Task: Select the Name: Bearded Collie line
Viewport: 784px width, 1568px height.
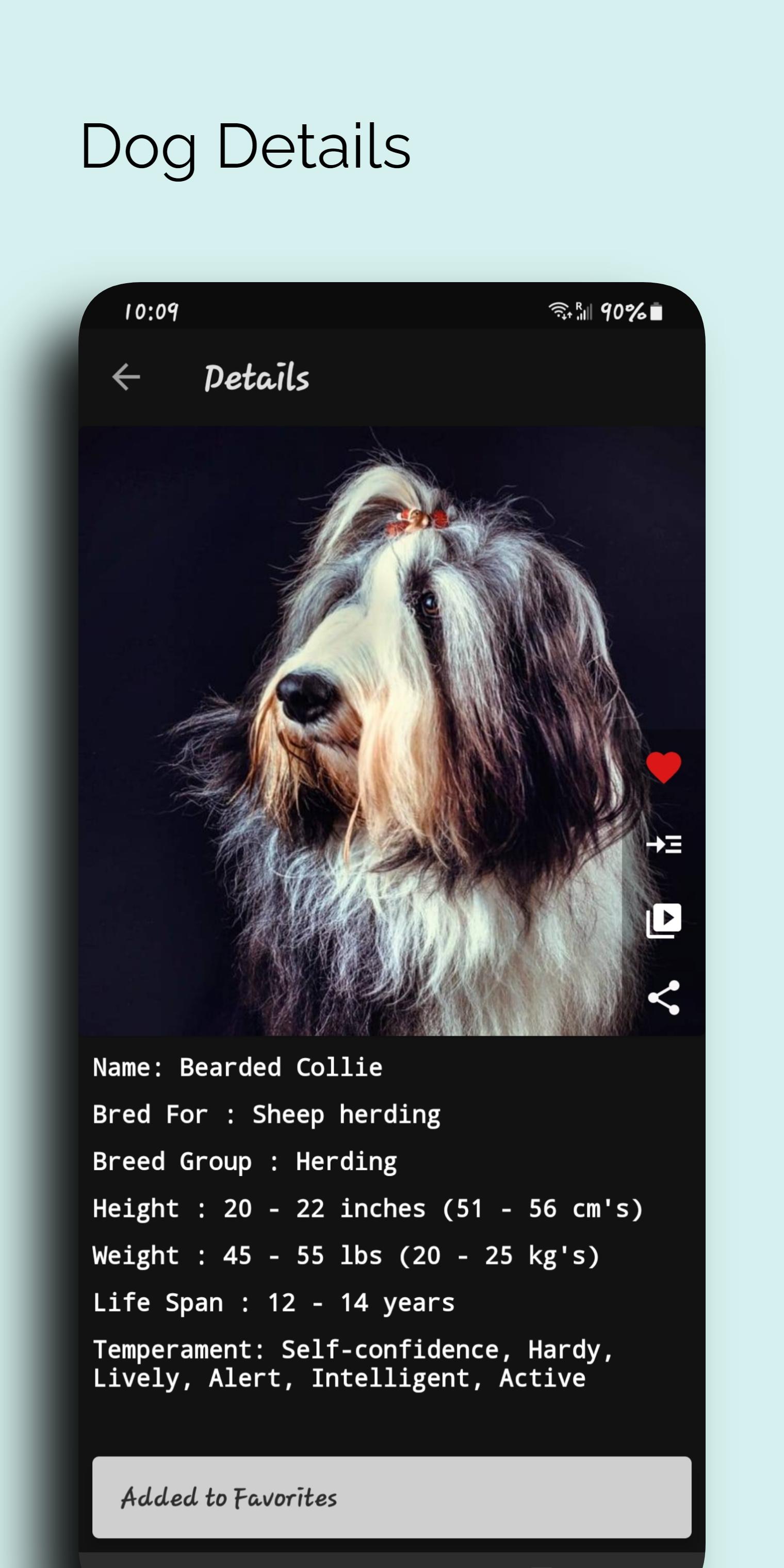Action: pyautogui.click(x=237, y=1068)
